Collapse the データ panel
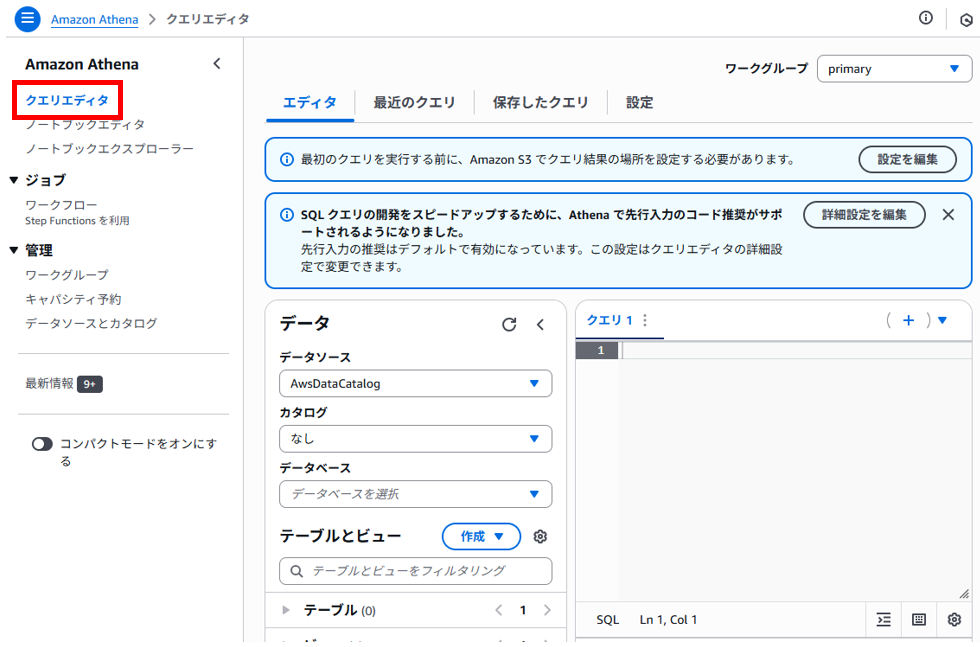This screenshot has height=647, width=980. [x=541, y=324]
